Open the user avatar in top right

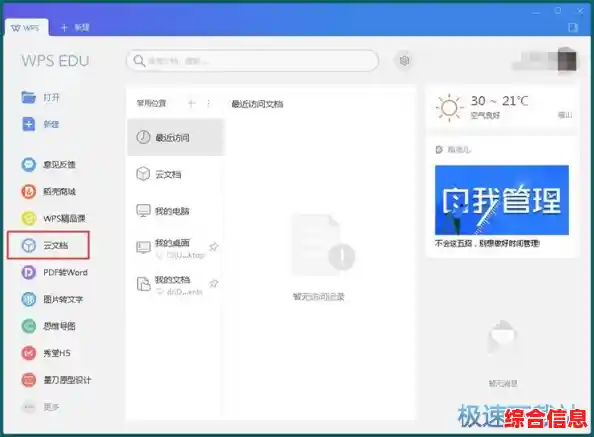pos(566,60)
